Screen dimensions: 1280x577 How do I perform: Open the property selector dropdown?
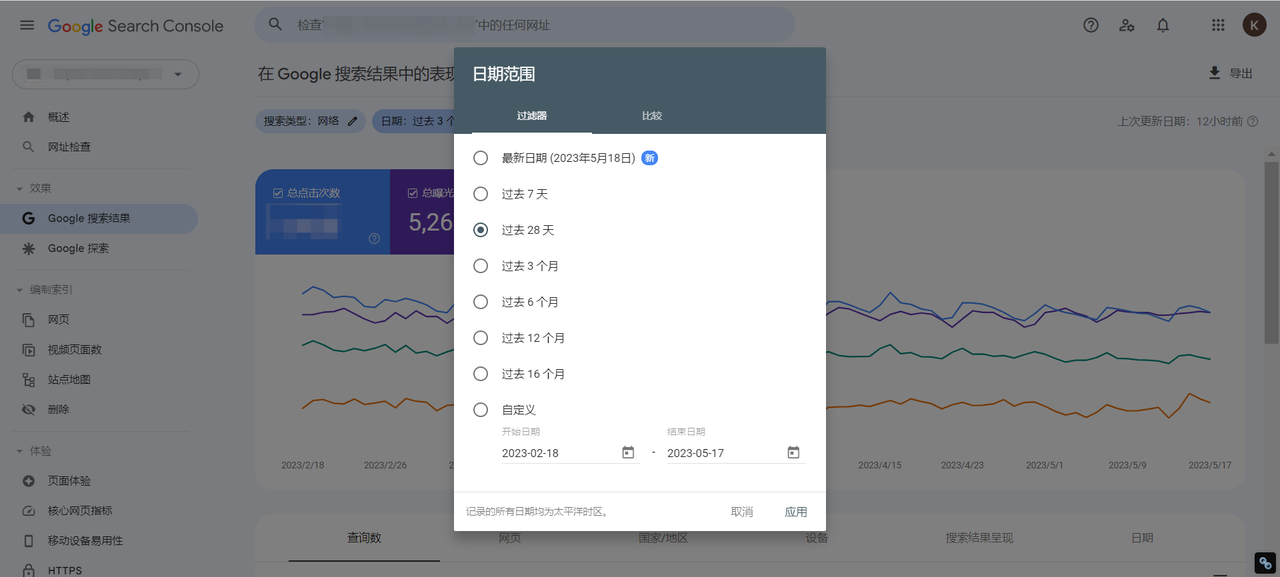click(105, 74)
